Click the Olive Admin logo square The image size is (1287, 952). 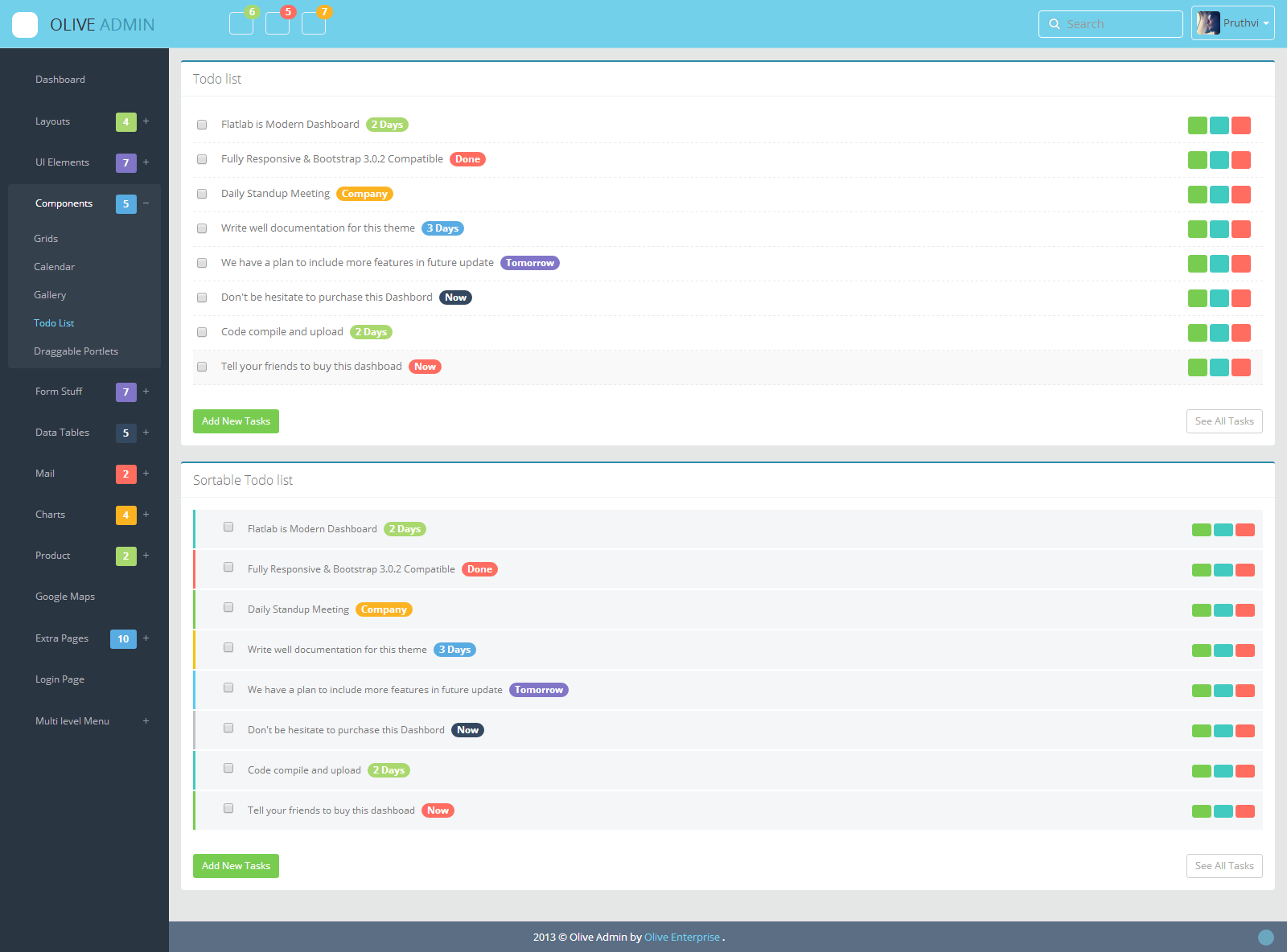pyautogui.click(x=25, y=25)
